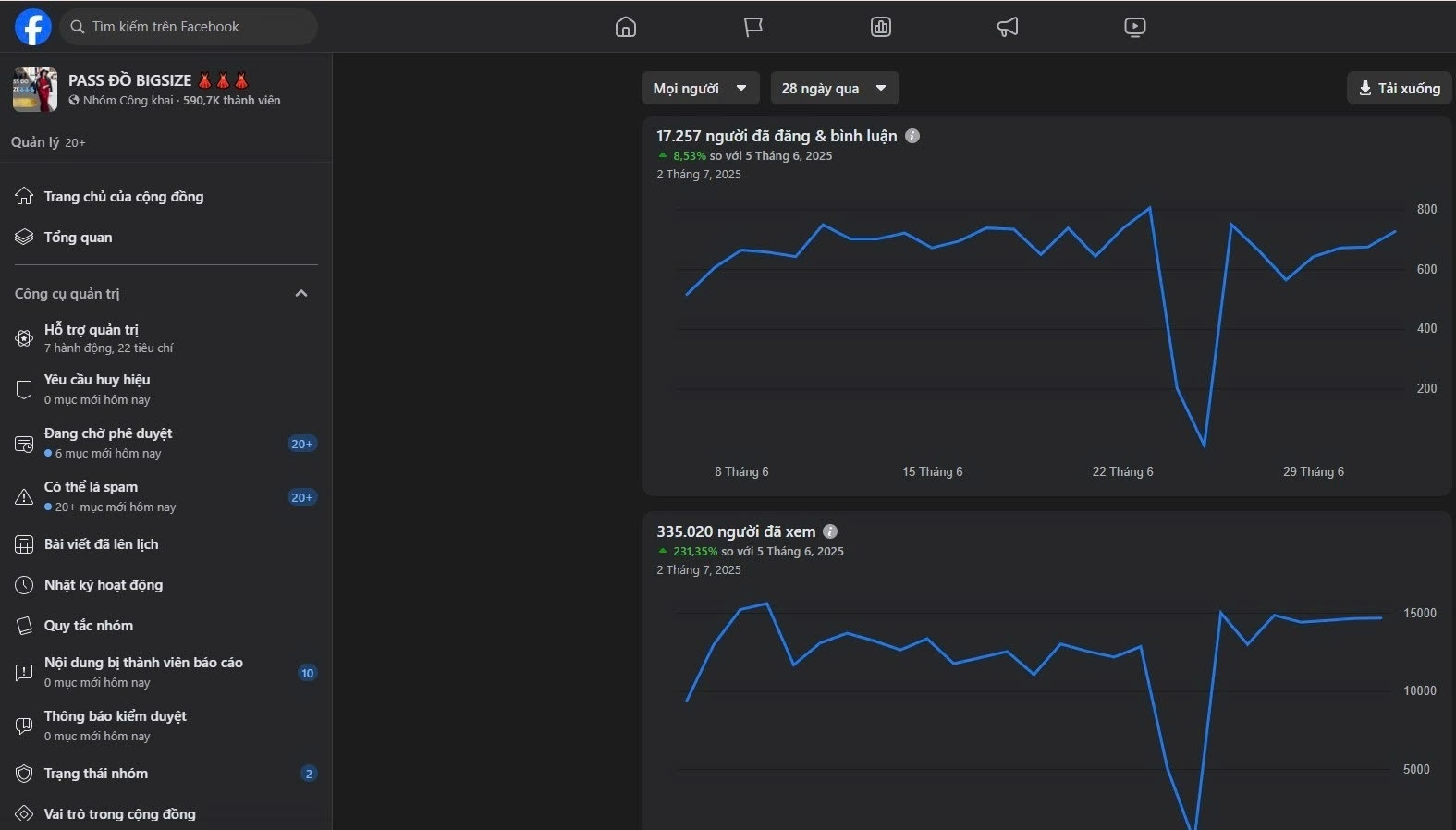The height and width of the screenshot is (830, 1456).
Task: Click '7 hành động, 22 tiêu chí' subtitle
Action: [x=109, y=348]
